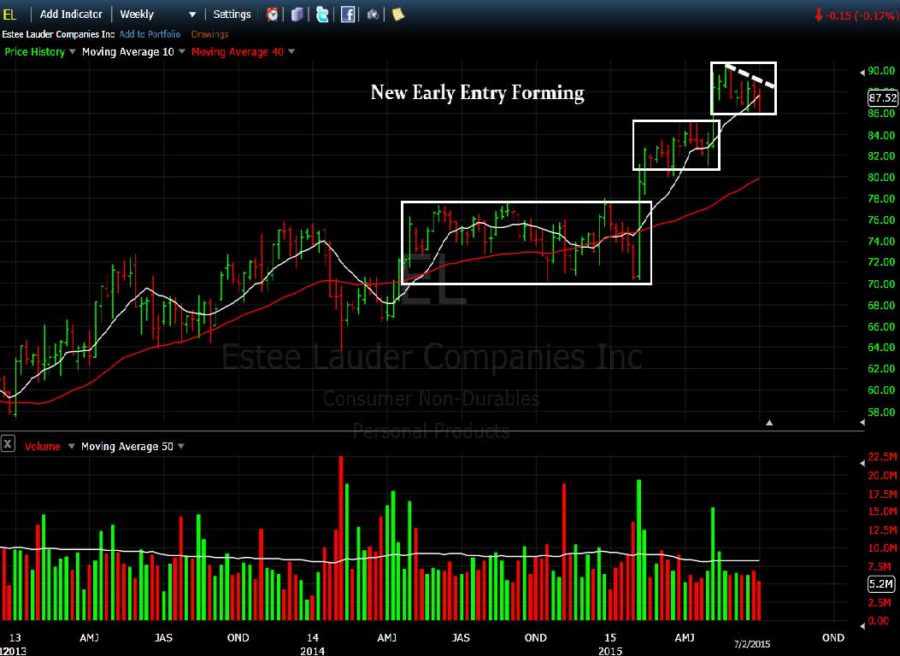Click Add Indicator in the toolbar

click(71, 14)
